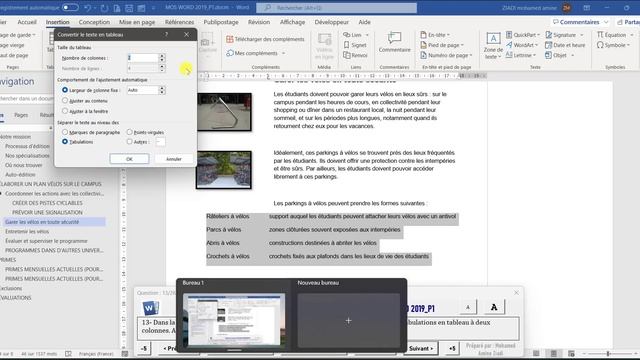
Task: Open the Pages tab in navigation pane
Action: (x=21, y=115)
